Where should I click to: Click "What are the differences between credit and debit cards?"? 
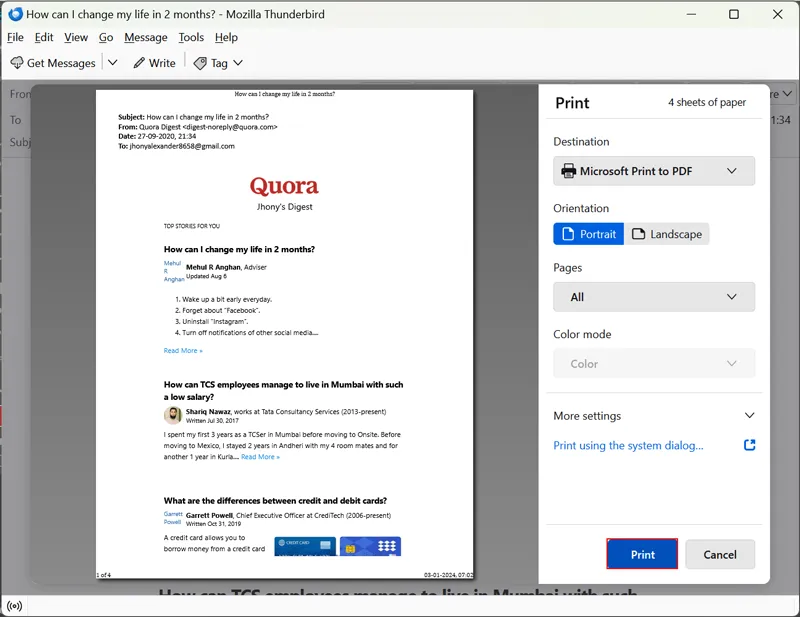(275, 501)
